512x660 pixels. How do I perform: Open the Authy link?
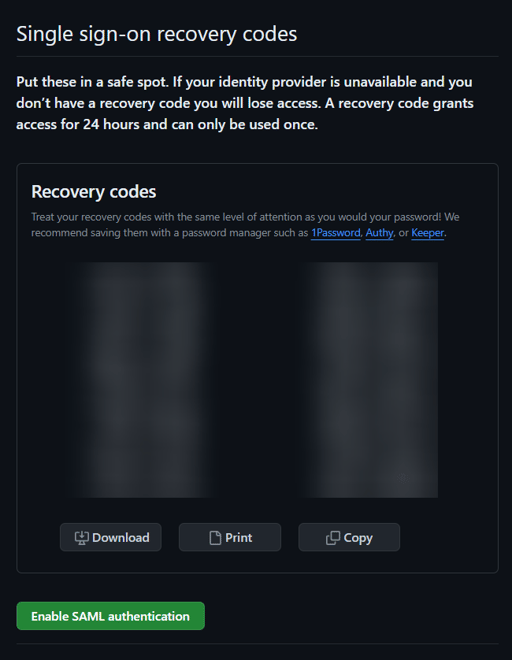pyautogui.click(x=379, y=233)
